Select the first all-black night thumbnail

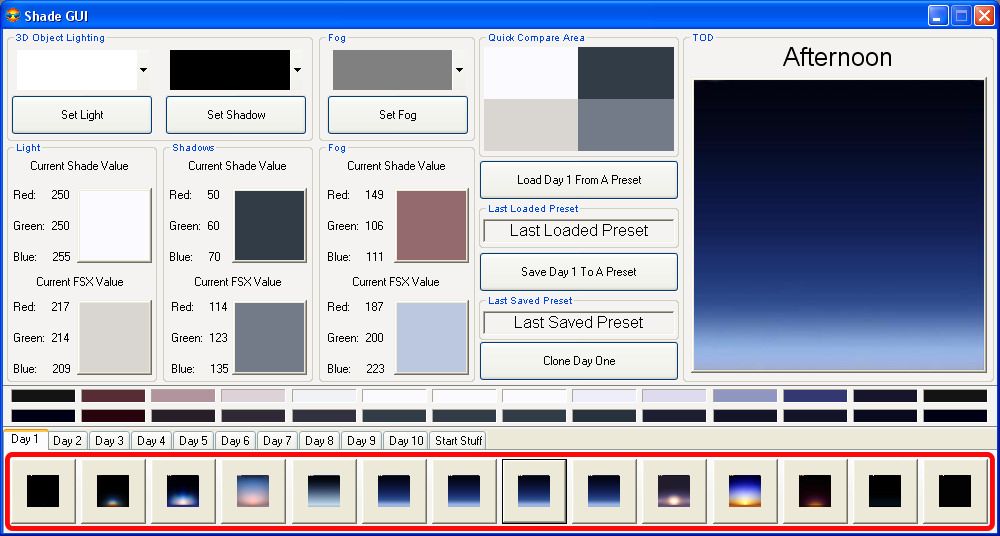tap(43, 491)
